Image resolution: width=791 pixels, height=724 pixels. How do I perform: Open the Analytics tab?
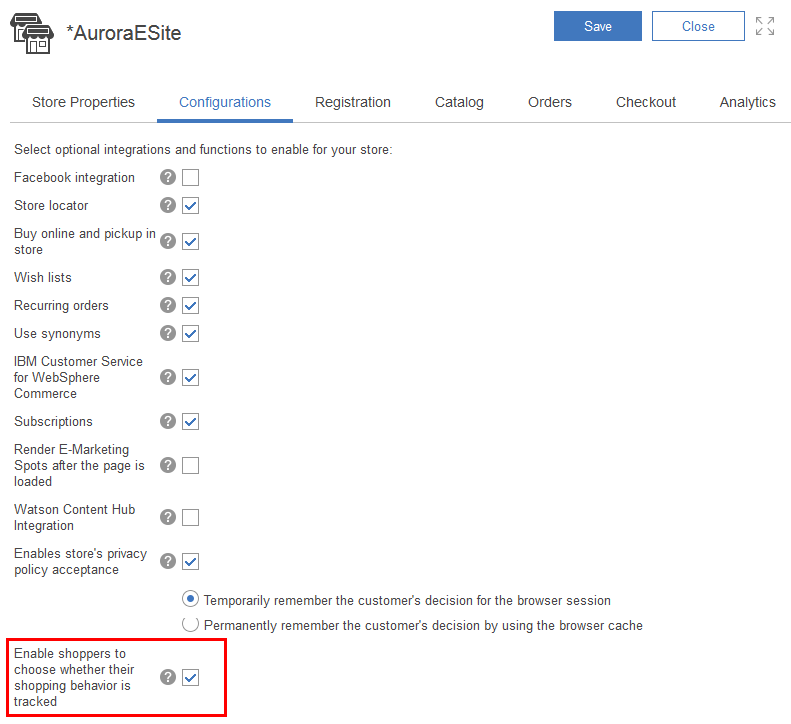pos(748,102)
